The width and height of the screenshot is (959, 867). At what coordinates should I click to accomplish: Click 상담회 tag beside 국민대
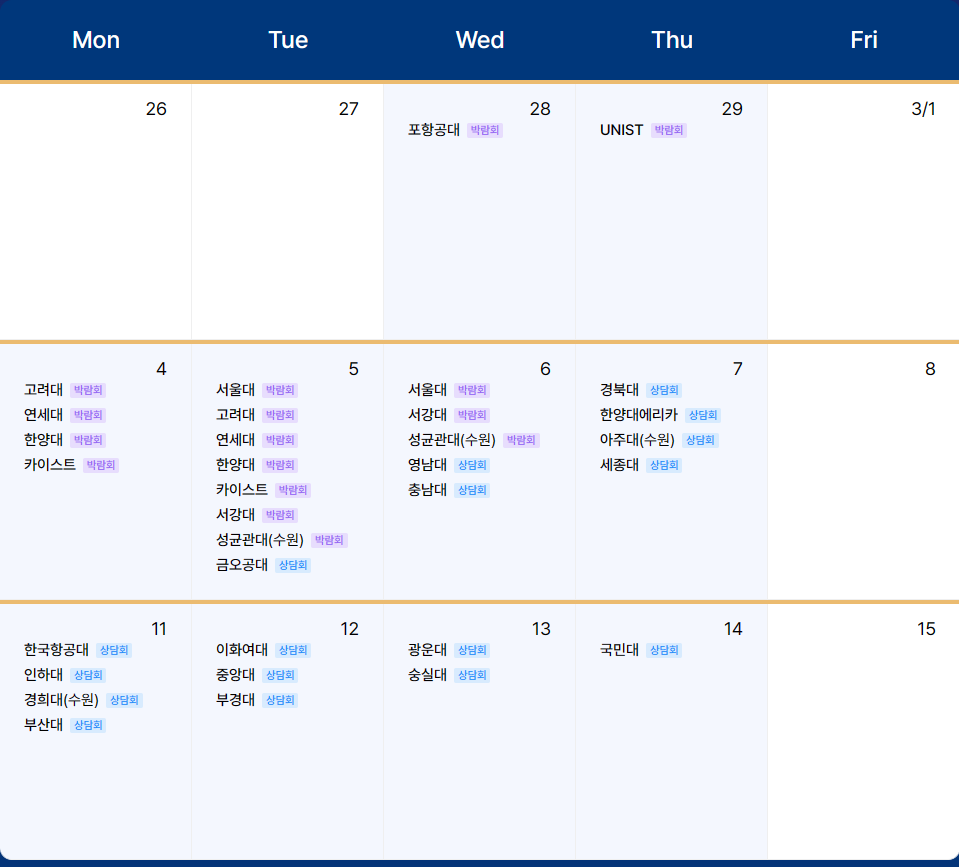(x=664, y=650)
